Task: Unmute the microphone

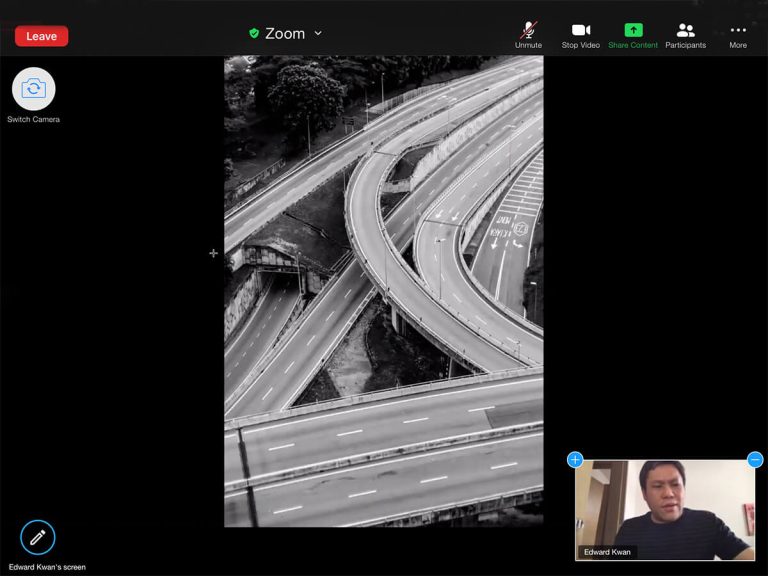Action: 528,30
